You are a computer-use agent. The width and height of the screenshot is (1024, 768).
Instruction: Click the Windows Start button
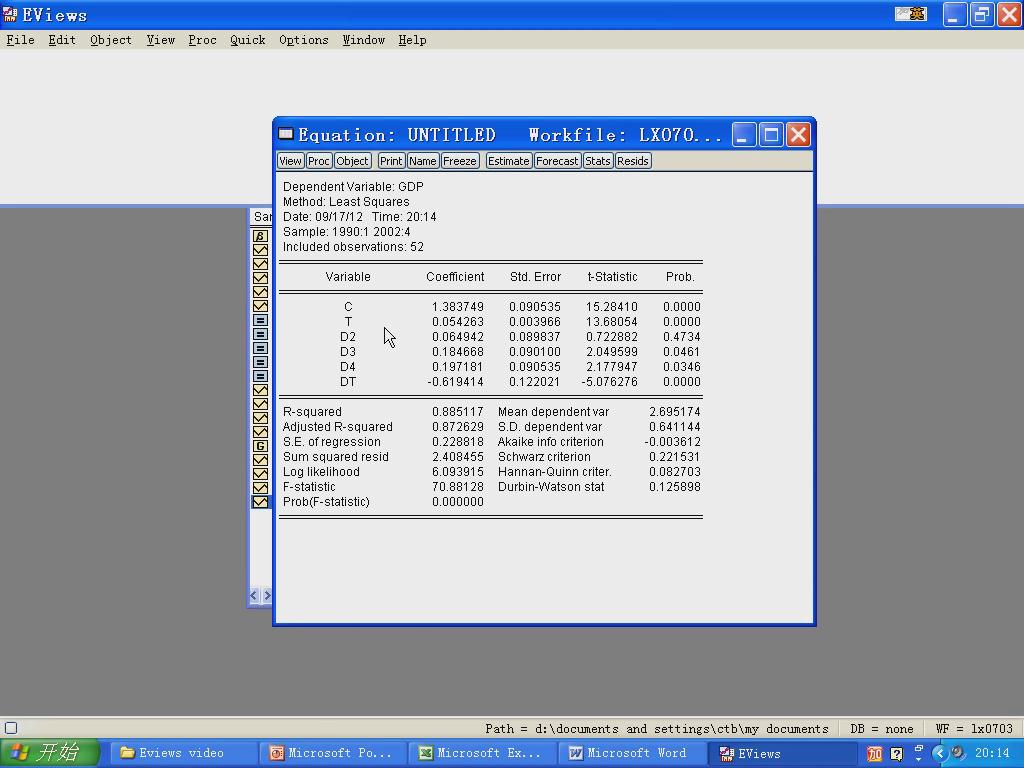point(50,753)
